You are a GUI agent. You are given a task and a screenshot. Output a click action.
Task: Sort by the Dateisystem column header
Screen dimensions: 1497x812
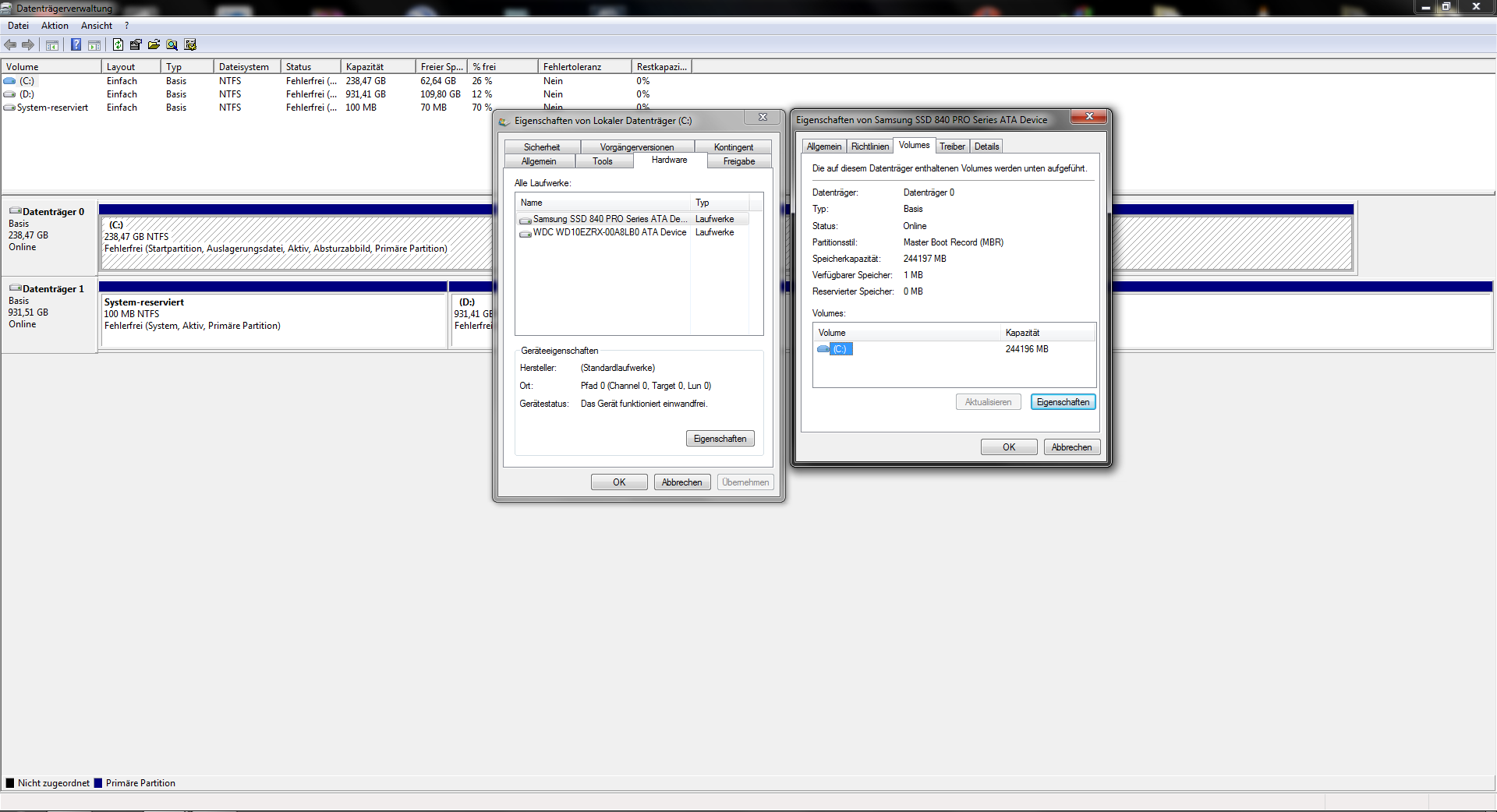point(247,67)
